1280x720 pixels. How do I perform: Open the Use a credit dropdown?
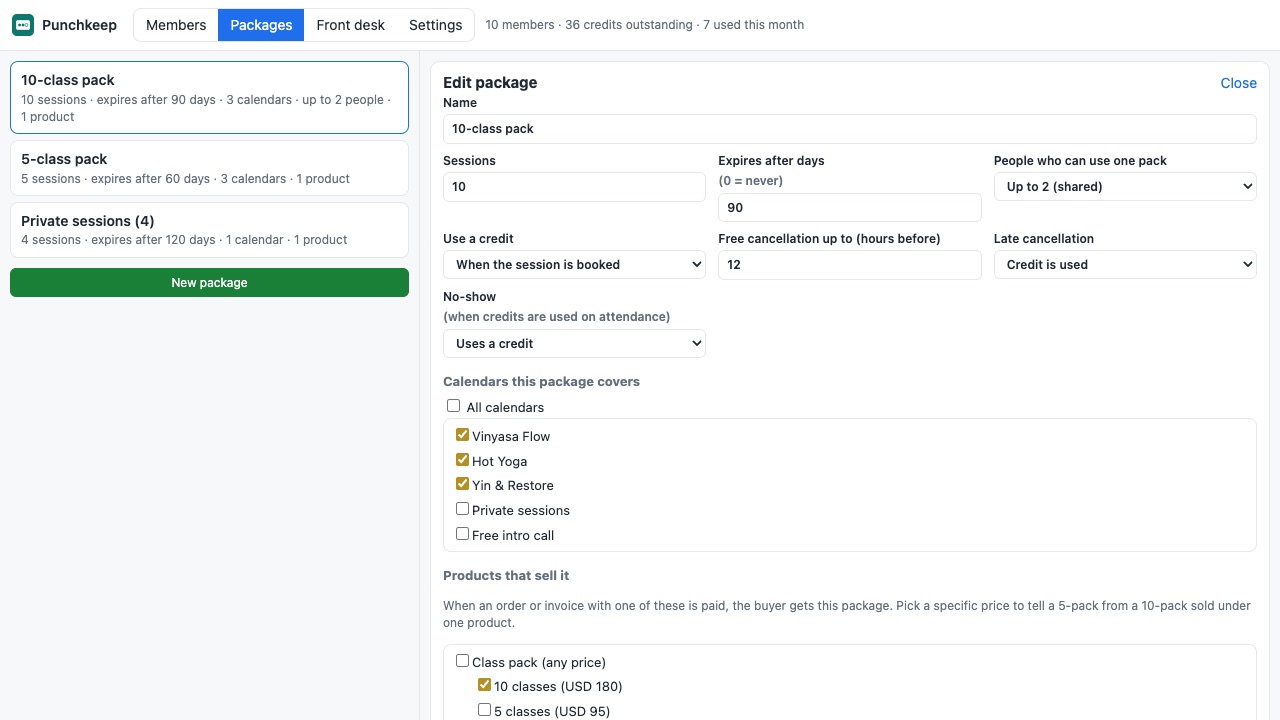pos(574,265)
